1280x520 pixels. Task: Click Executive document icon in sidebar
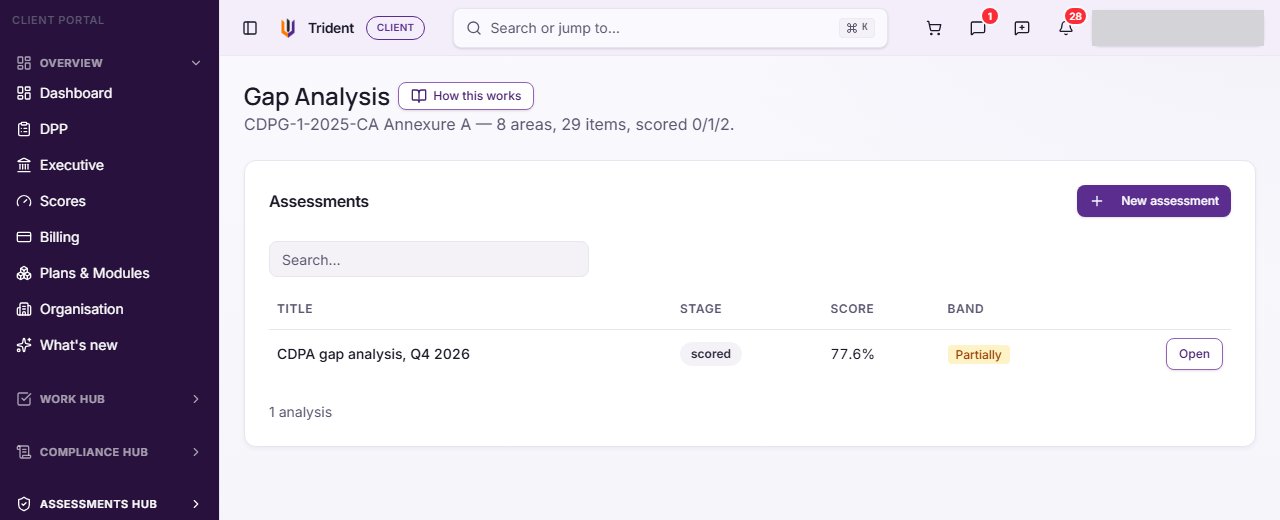coord(24,165)
